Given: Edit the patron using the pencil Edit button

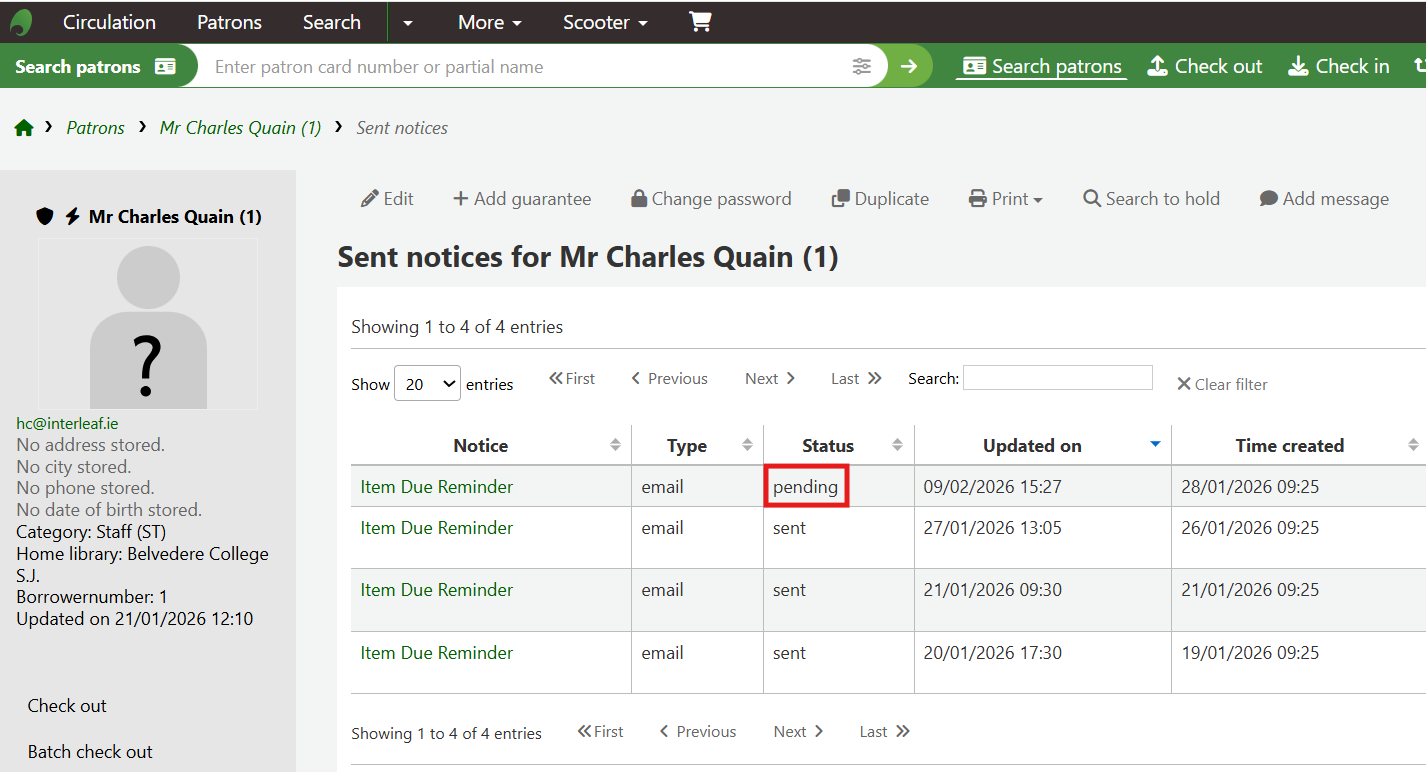Looking at the screenshot, I should click(387, 199).
